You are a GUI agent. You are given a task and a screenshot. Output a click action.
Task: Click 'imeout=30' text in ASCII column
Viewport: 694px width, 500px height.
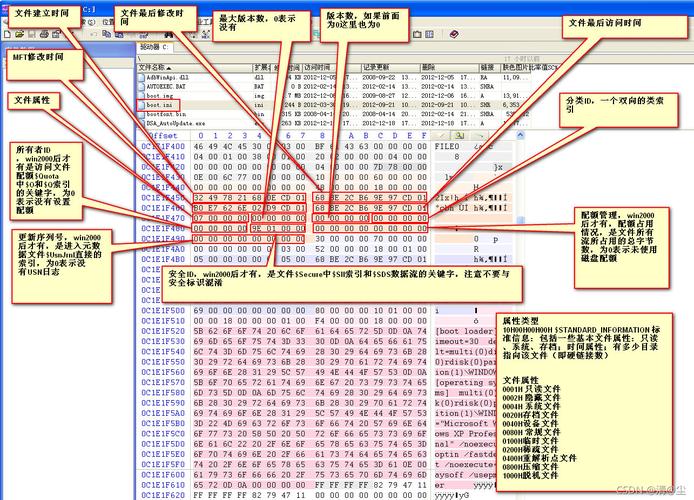point(457,341)
